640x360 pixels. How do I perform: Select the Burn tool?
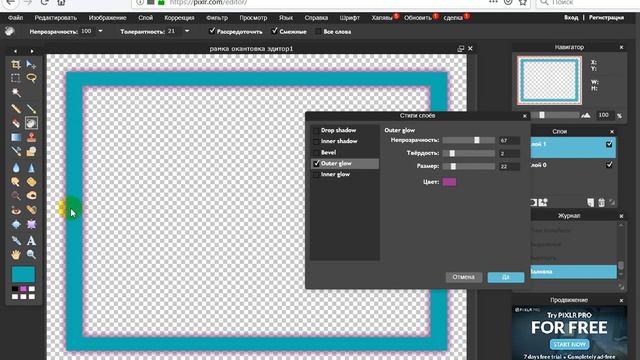tap(31, 196)
